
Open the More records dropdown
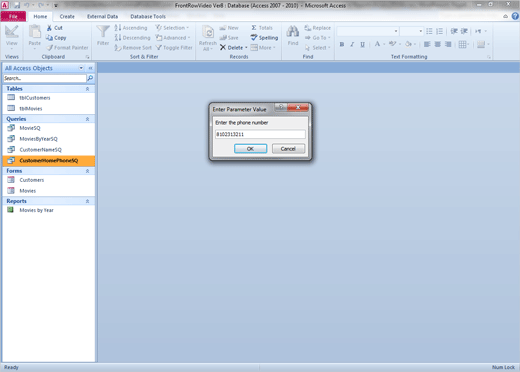(263, 48)
